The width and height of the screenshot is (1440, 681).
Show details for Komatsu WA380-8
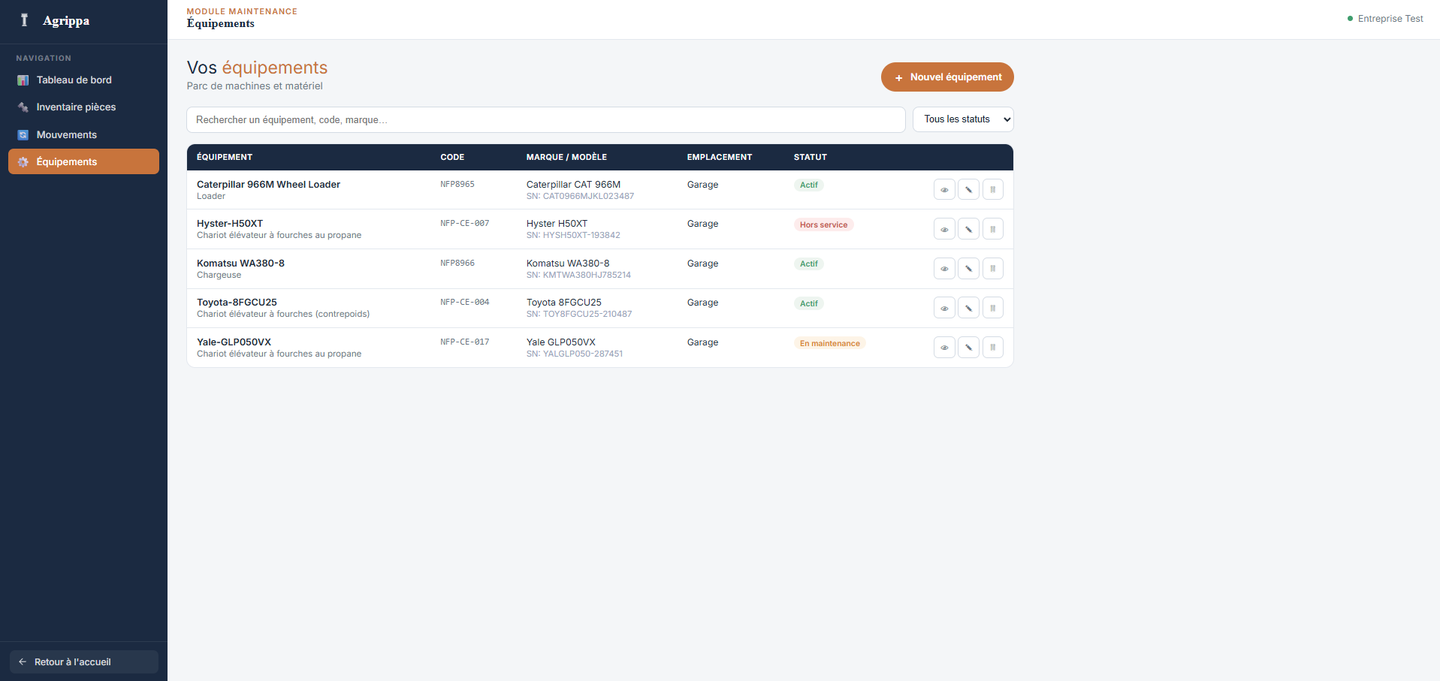[x=944, y=269]
